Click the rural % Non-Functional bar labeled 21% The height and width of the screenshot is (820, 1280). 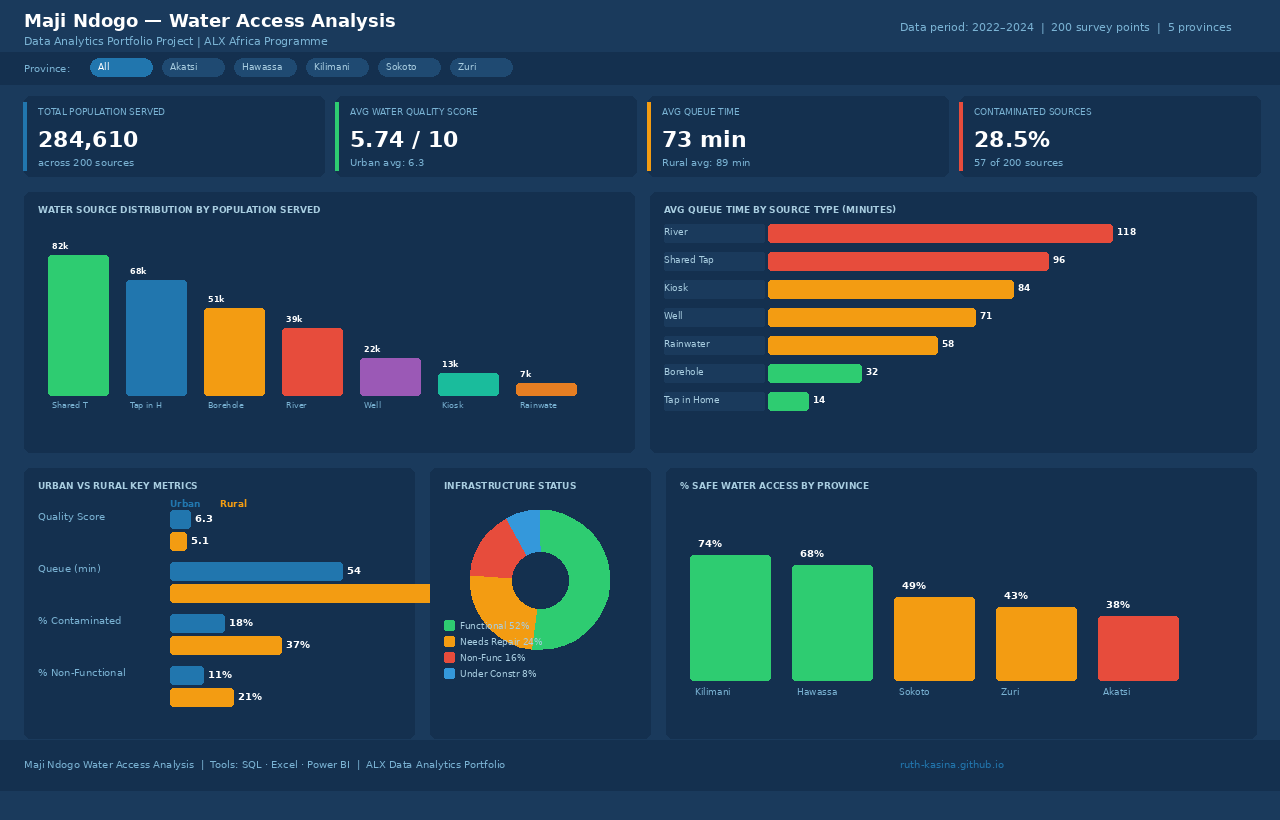(202, 697)
